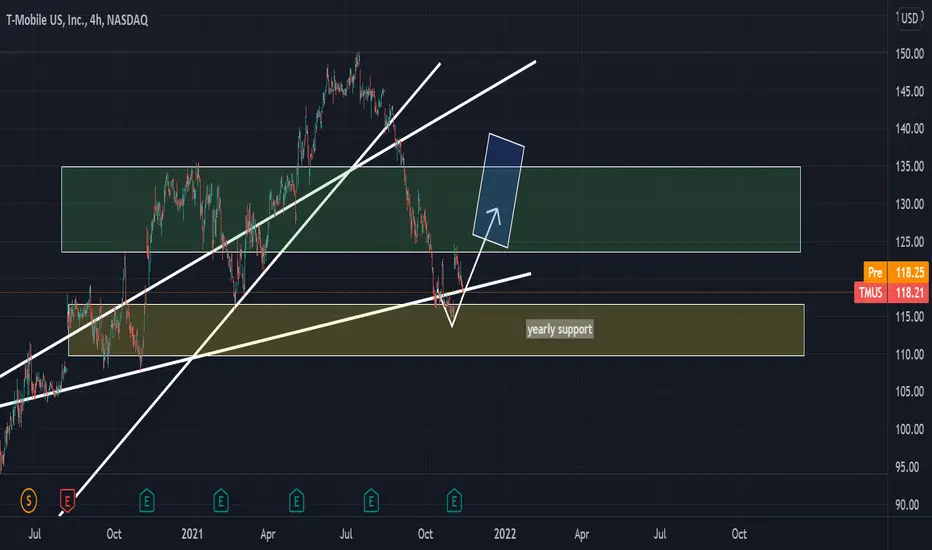Click the 110.00 price axis label

909,354
